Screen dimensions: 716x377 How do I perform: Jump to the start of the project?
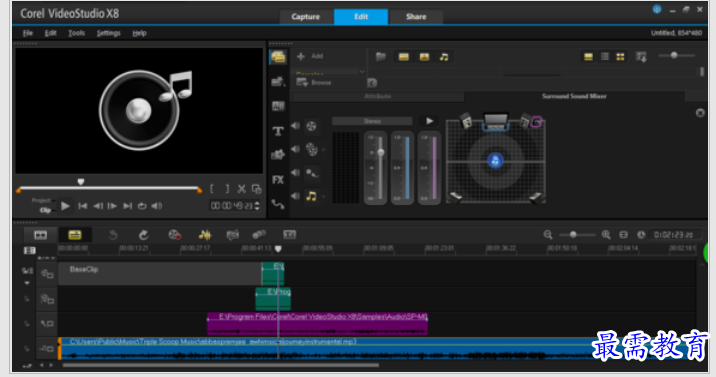pyautogui.click(x=83, y=206)
